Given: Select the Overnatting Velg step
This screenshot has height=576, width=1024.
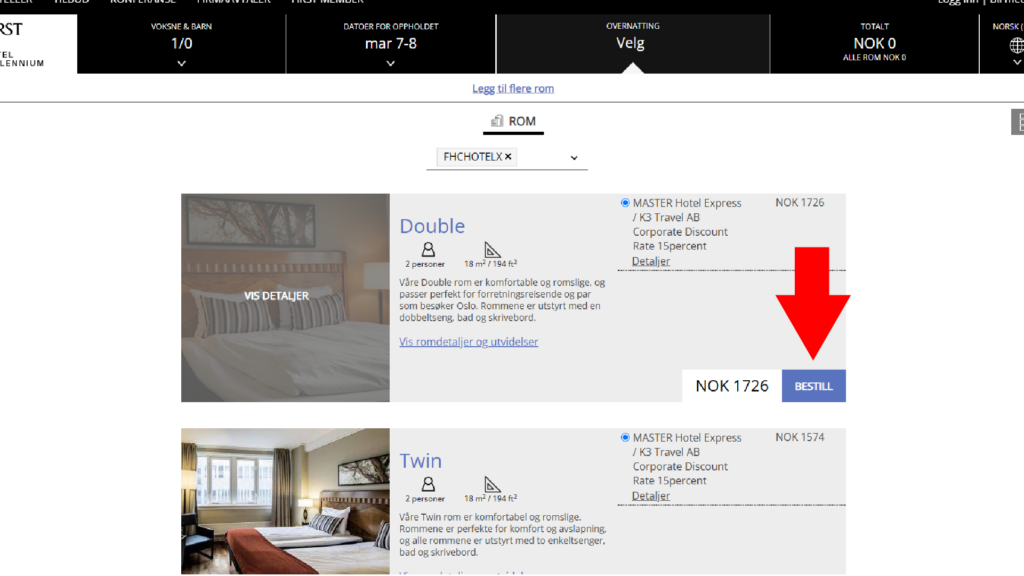Looking at the screenshot, I should pos(632,44).
